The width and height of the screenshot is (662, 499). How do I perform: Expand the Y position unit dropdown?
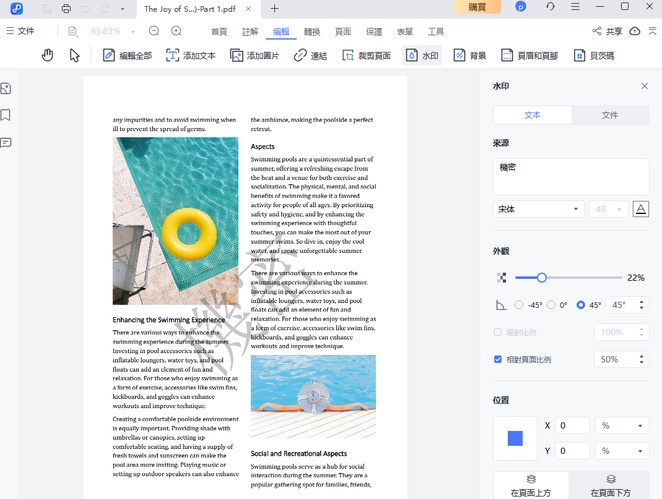click(622, 451)
